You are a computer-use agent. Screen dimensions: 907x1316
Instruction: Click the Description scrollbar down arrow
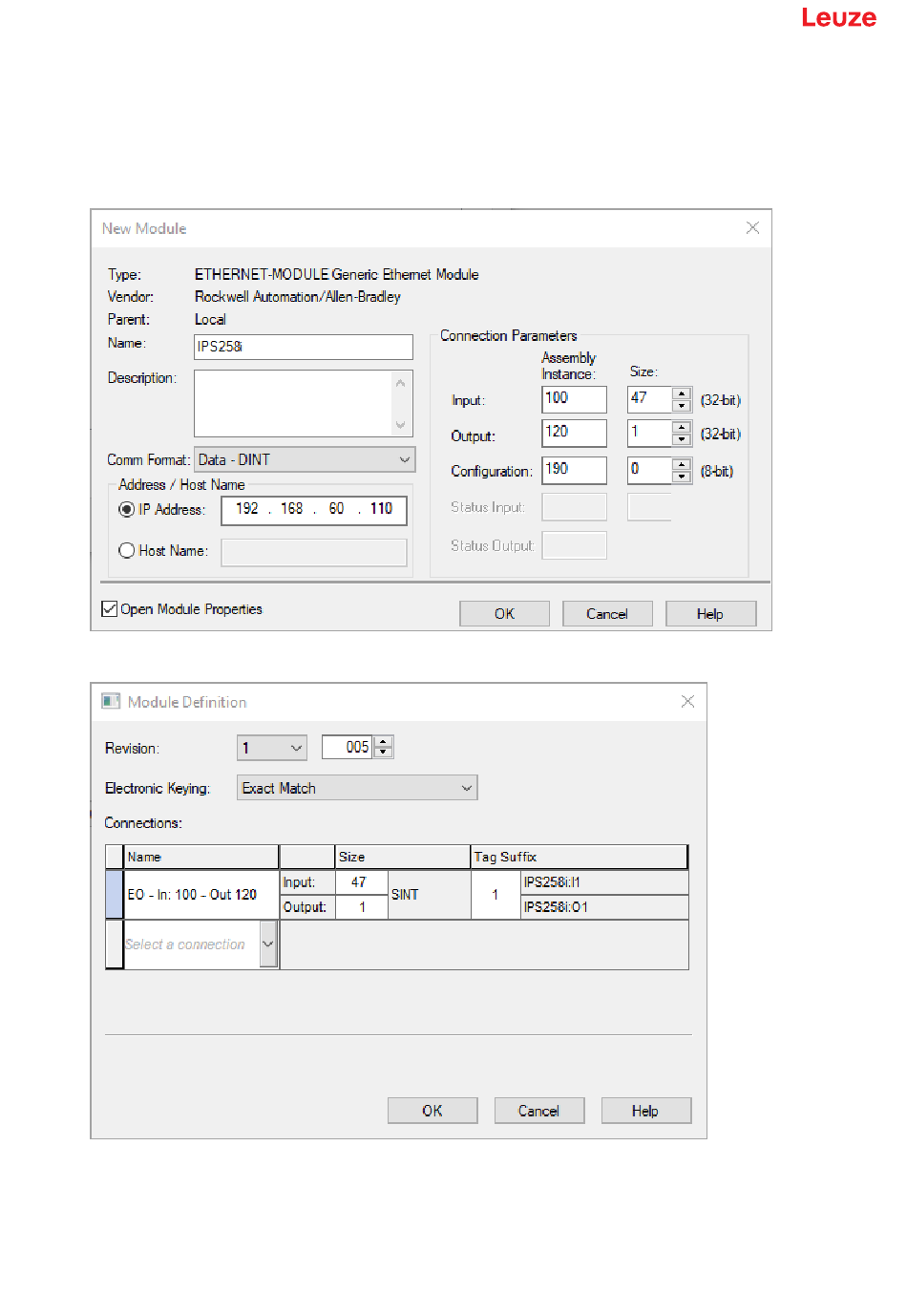[x=401, y=424]
